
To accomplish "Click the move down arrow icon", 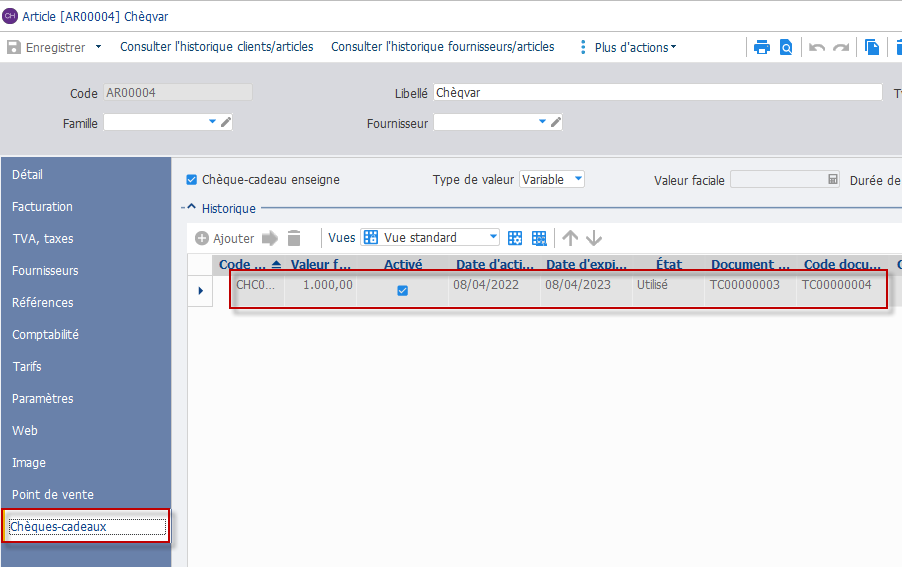I will [594, 238].
